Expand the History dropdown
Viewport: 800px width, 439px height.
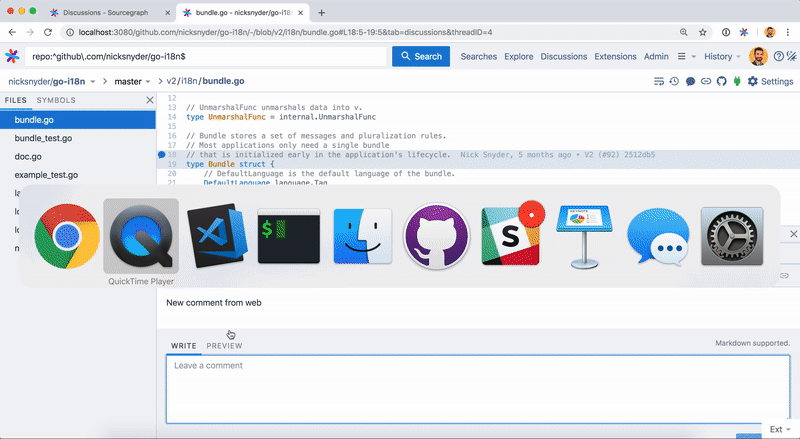(x=722, y=56)
